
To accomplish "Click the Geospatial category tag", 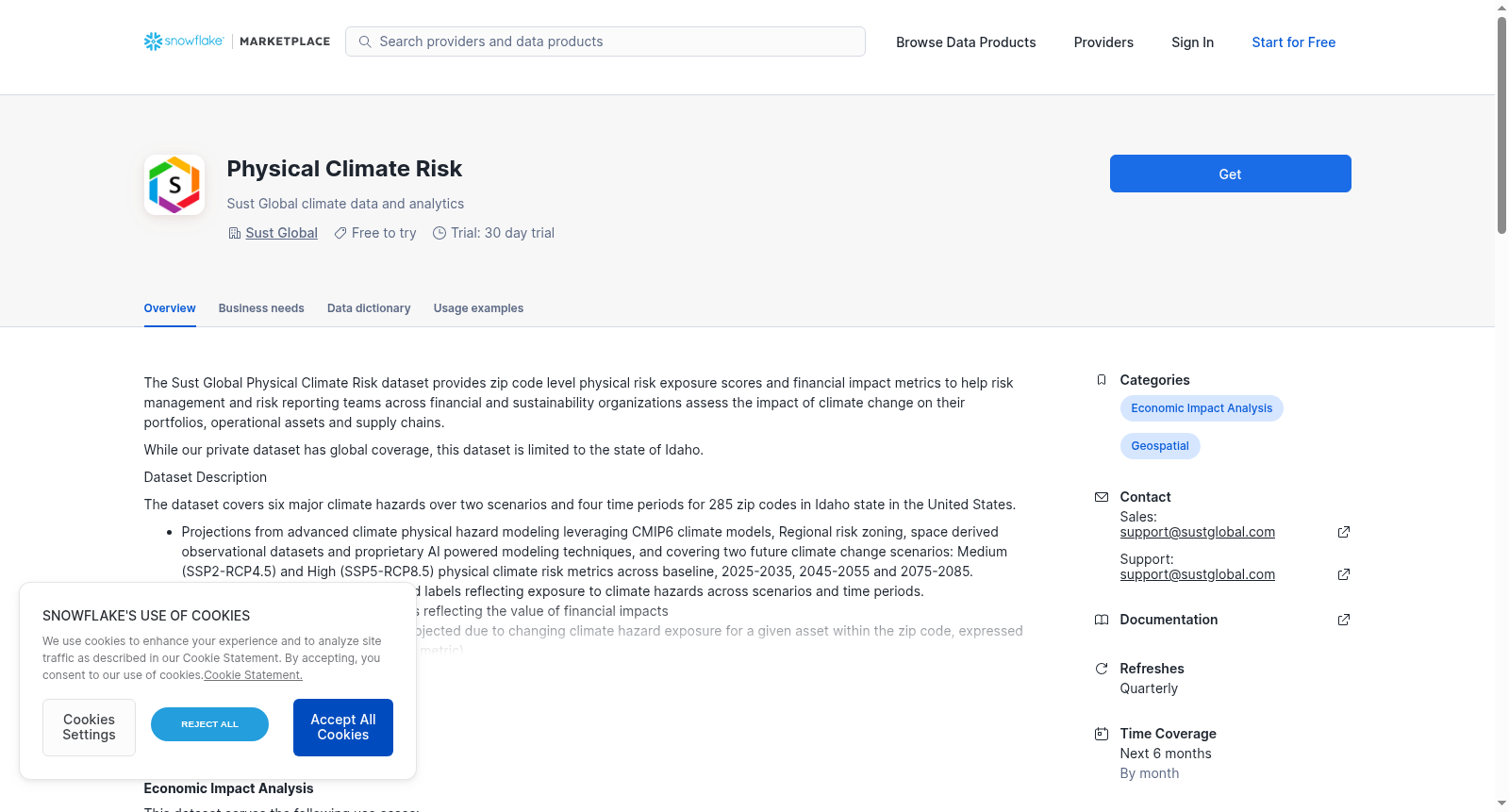I will pos(1160,446).
